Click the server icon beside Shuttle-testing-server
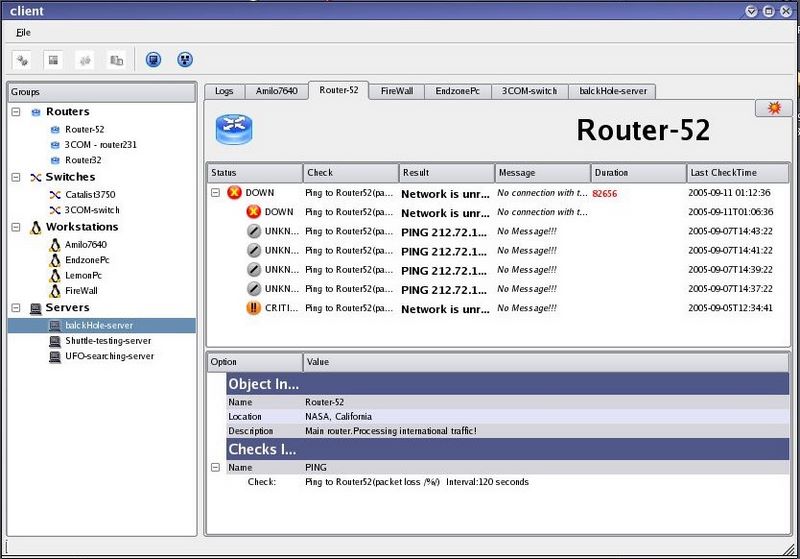This screenshot has height=559, width=800. pyautogui.click(x=56, y=341)
